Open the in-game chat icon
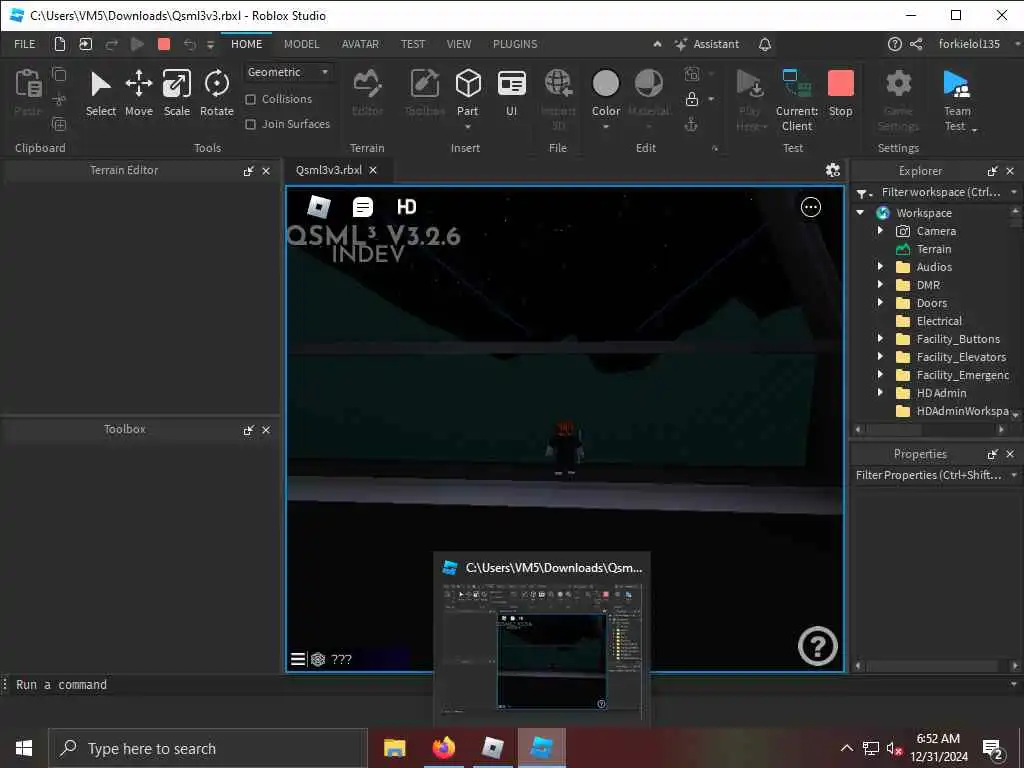Image resolution: width=1024 pixels, height=768 pixels. (362, 207)
